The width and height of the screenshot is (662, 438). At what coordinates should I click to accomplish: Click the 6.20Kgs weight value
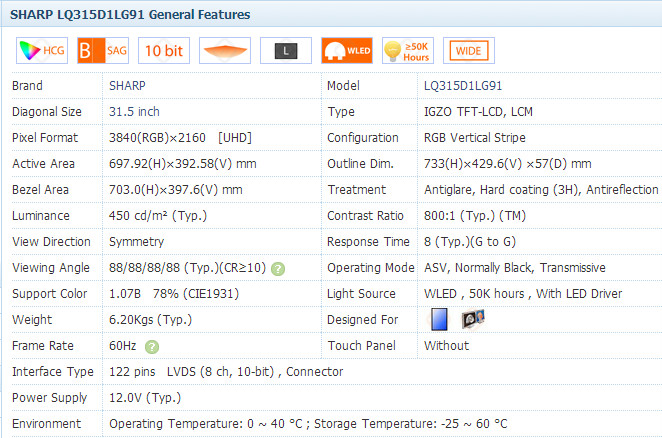[x=150, y=320]
